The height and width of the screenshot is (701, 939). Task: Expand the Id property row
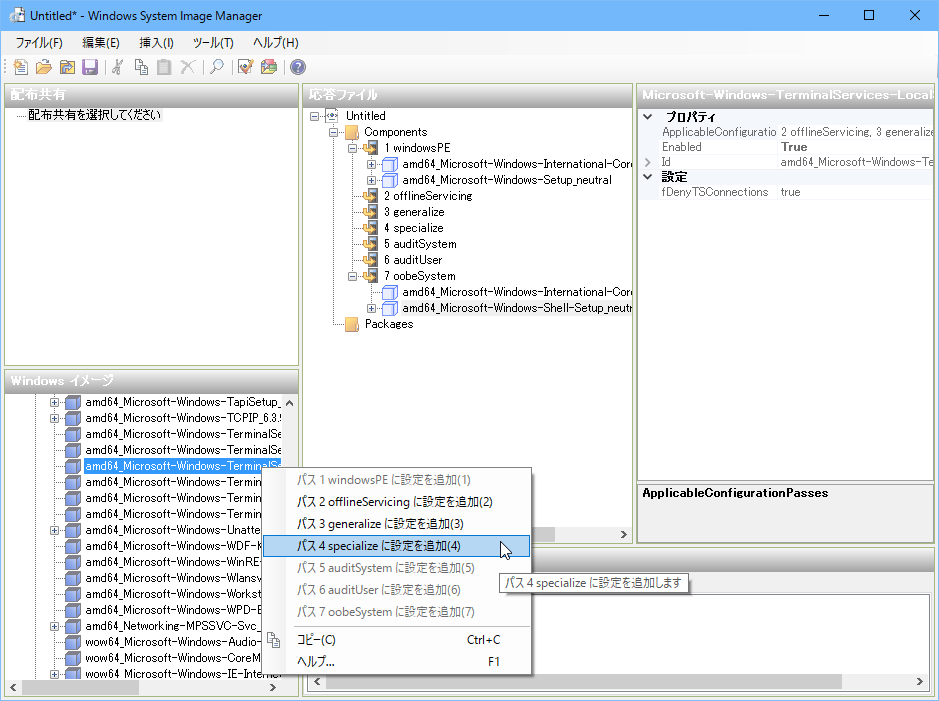(x=648, y=162)
